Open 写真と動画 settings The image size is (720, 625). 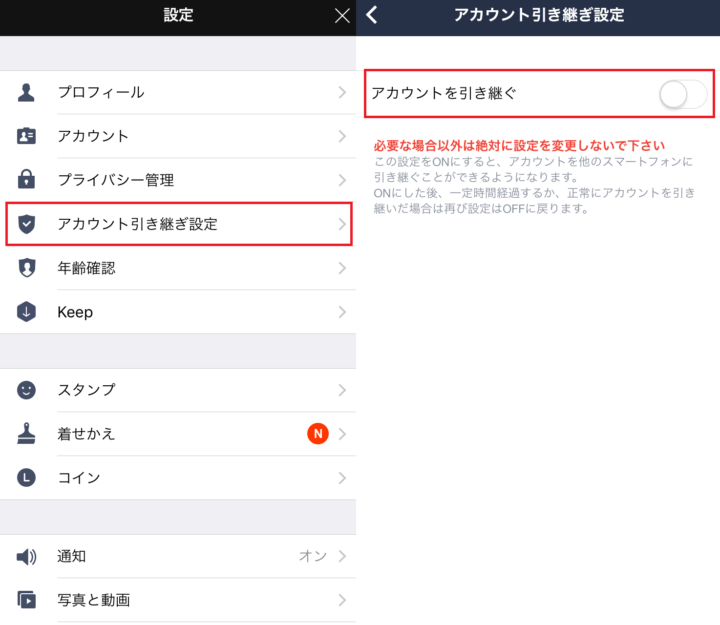coord(178,600)
